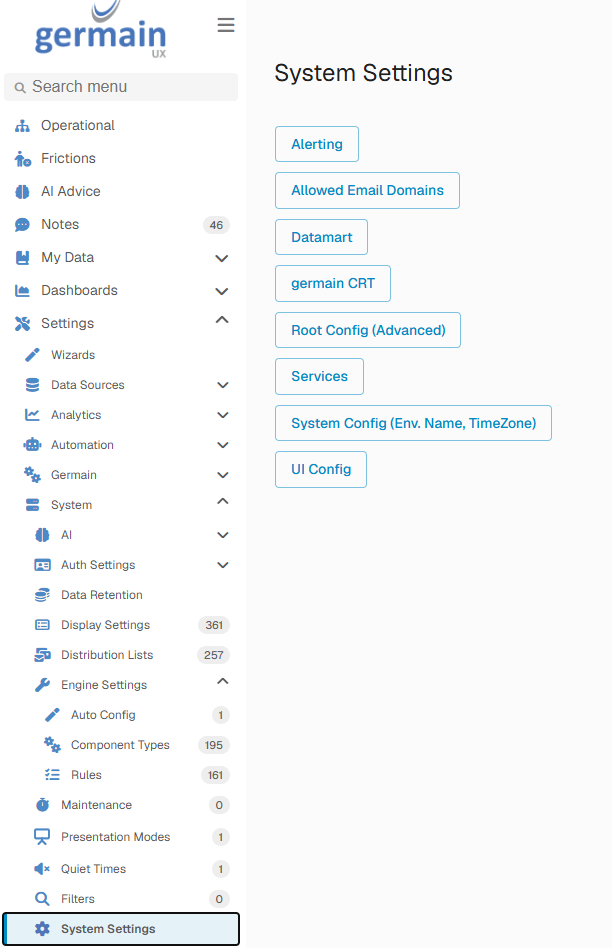Click the Component Types badge 195
This screenshot has width=612, height=948.
pos(214,745)
